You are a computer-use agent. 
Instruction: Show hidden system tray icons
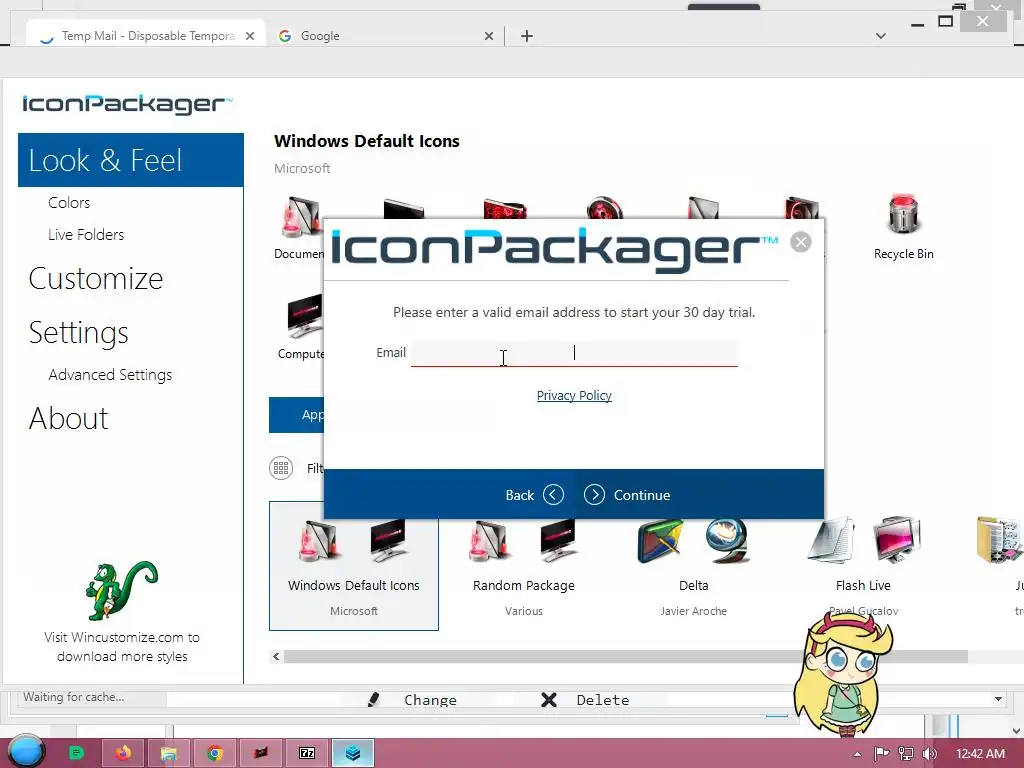[x=857, y=754]
